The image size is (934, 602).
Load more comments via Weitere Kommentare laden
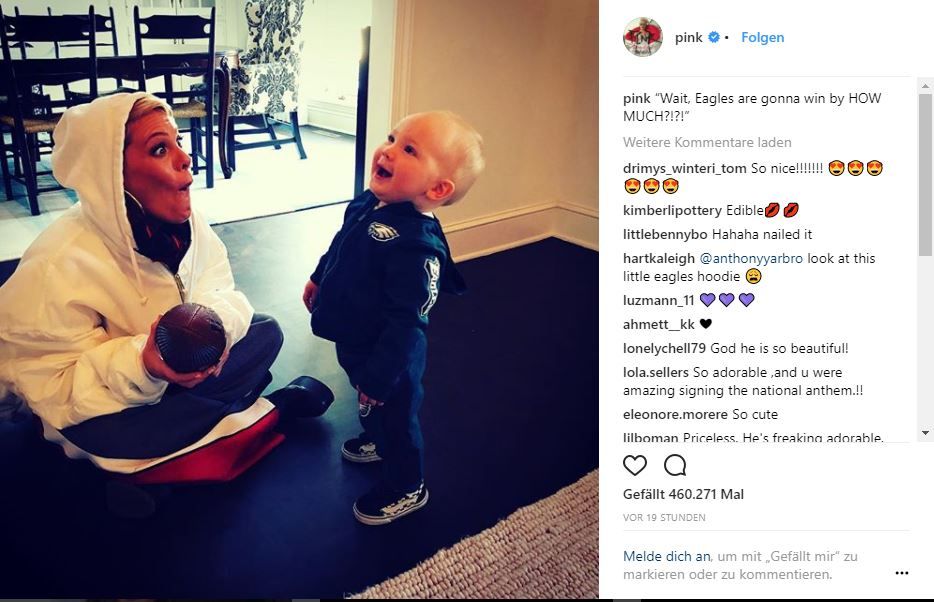pyautogui.click(x=707, y=142)
